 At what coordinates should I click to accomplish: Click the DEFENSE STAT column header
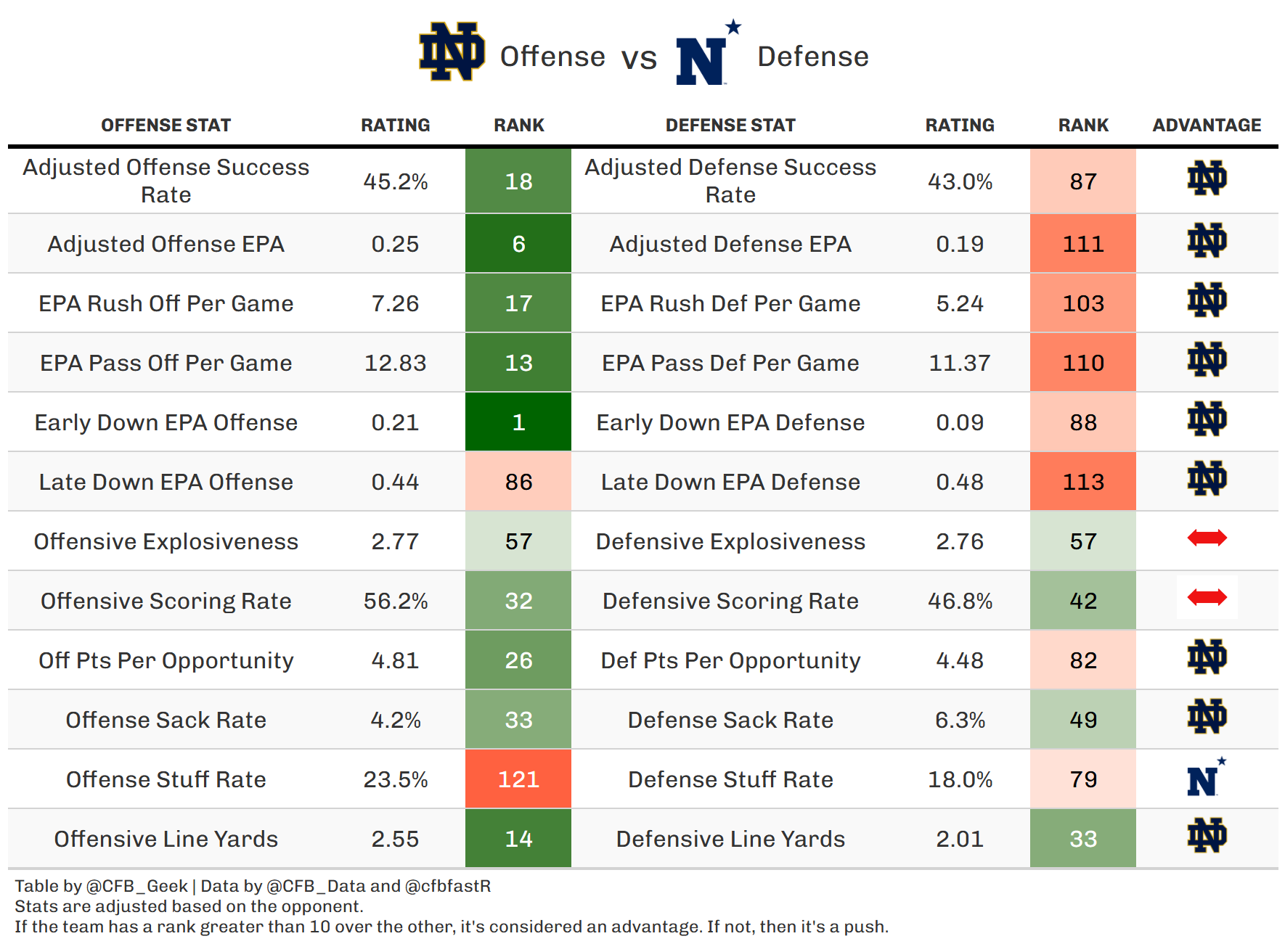[x=730, y=126]
